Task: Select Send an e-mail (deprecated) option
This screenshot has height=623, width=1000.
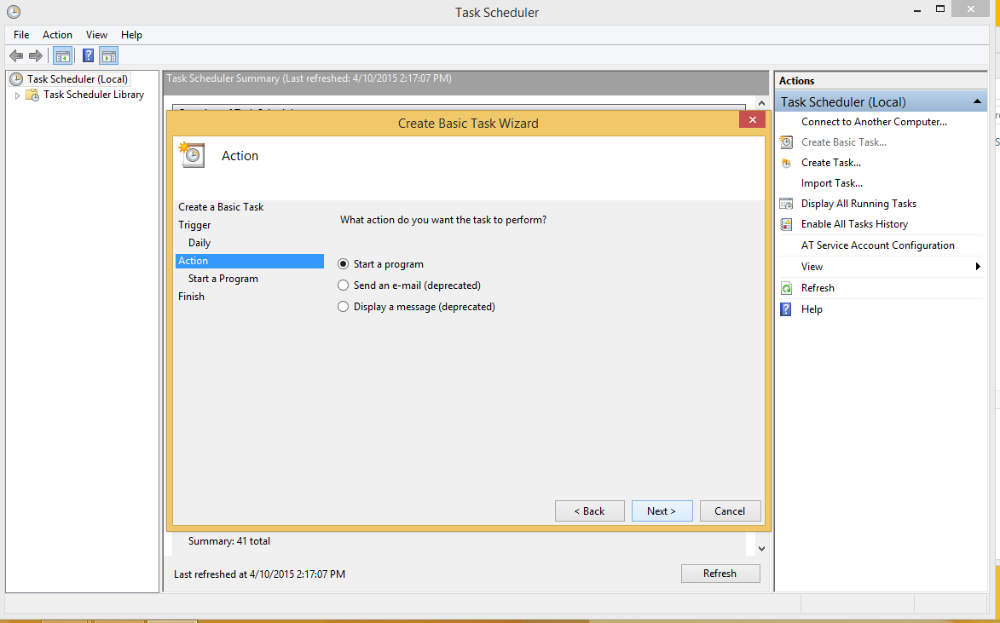Action: pyautogui.click(x=343, y=285)
